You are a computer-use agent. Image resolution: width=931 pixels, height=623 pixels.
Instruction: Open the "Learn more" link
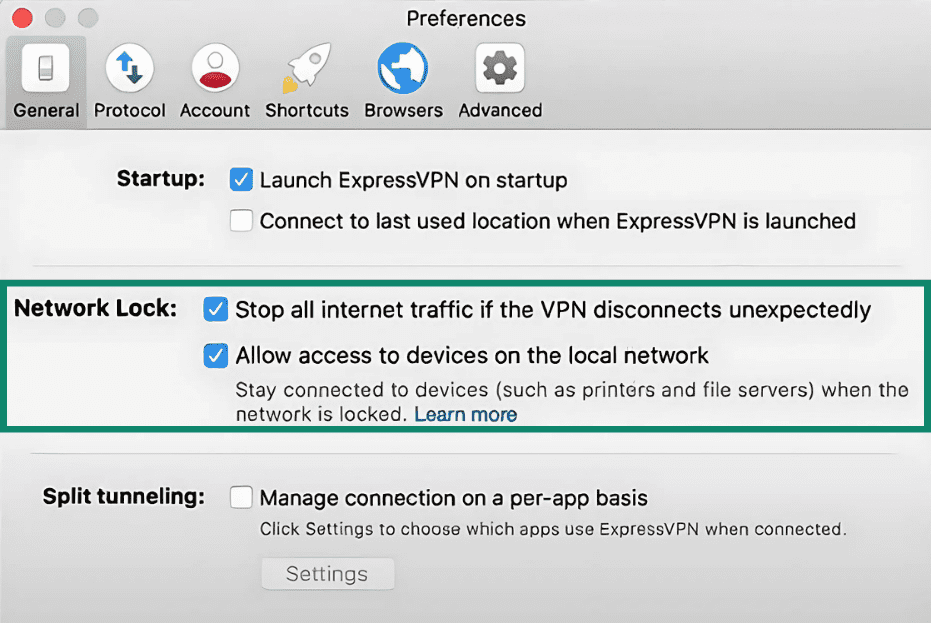tap(466, 414)
